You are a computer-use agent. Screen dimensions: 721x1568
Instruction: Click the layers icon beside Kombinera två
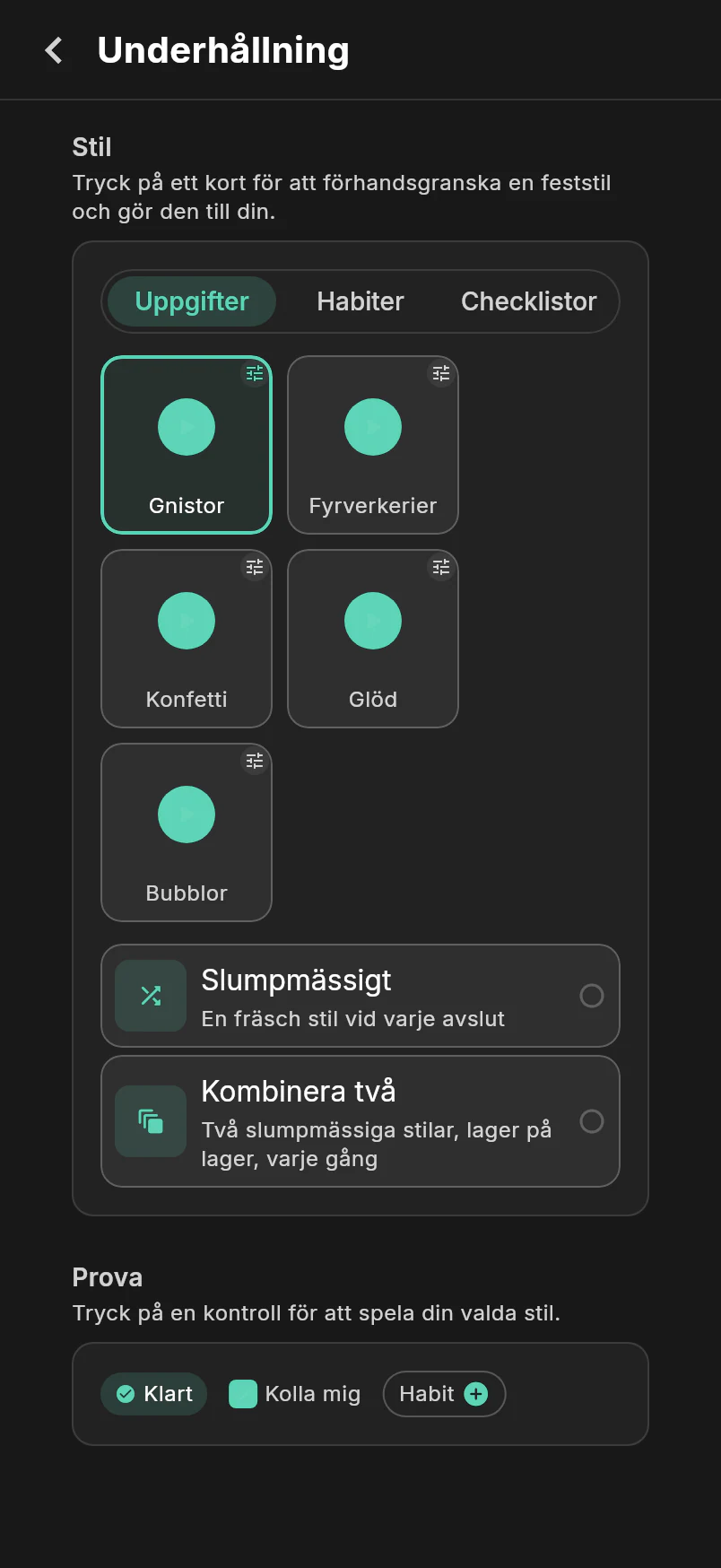click(x=151, y=1121)
